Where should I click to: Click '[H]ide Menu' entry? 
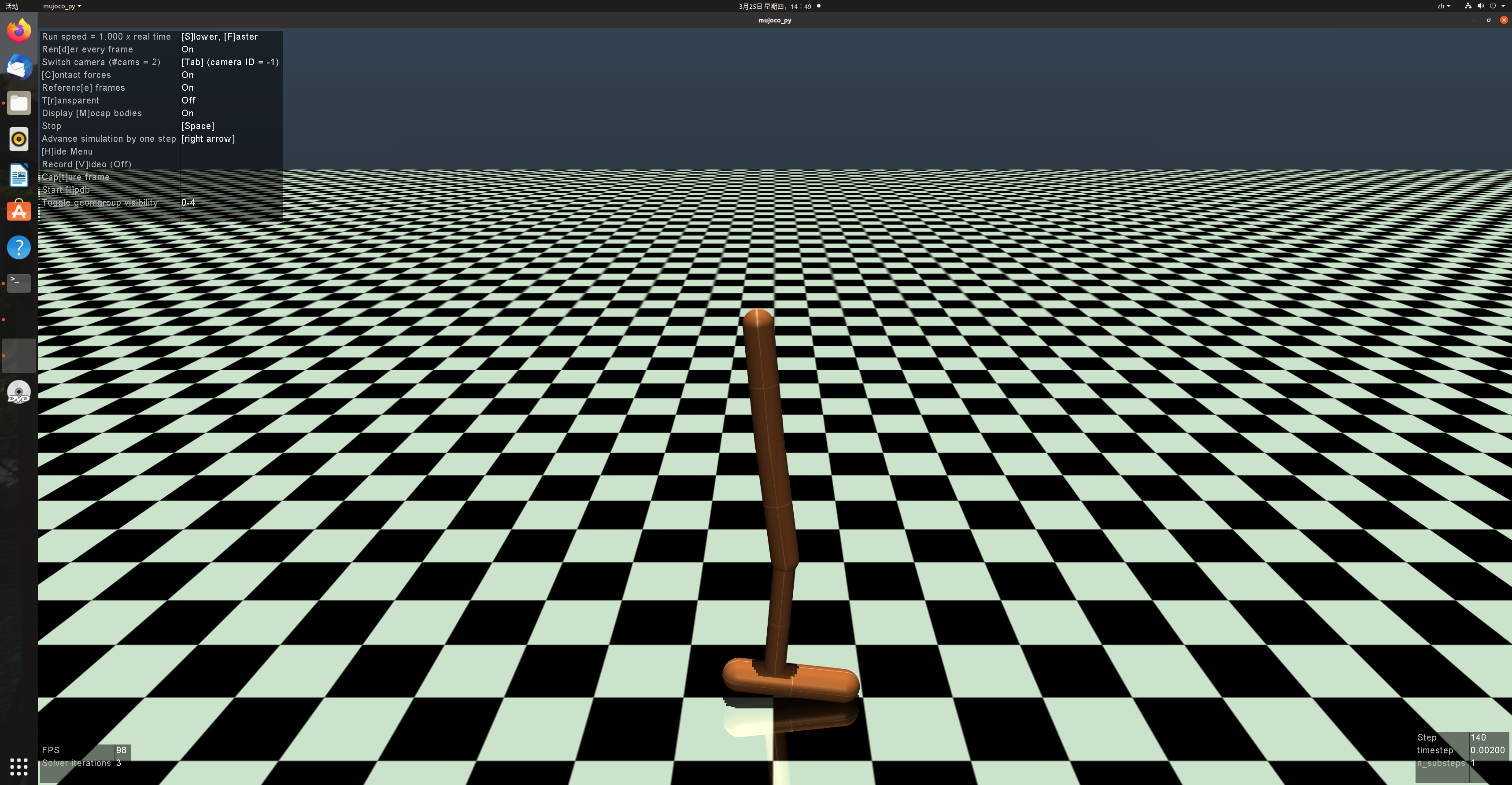[67, 151]
